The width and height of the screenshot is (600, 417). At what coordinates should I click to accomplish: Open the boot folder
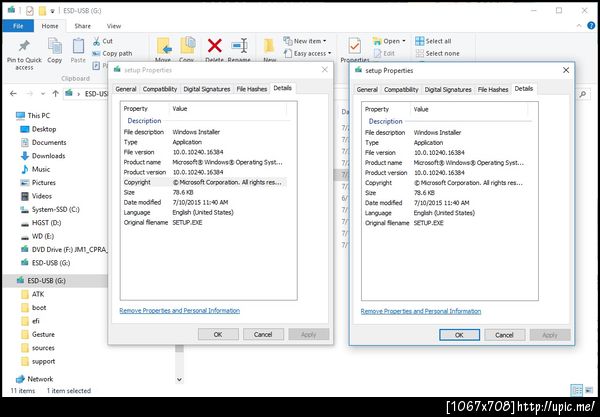33,308
